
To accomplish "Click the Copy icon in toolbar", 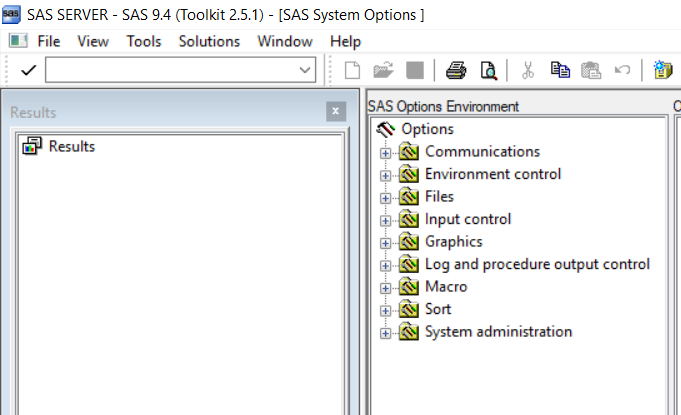I will pyautogui.click(x=560, y=70).
